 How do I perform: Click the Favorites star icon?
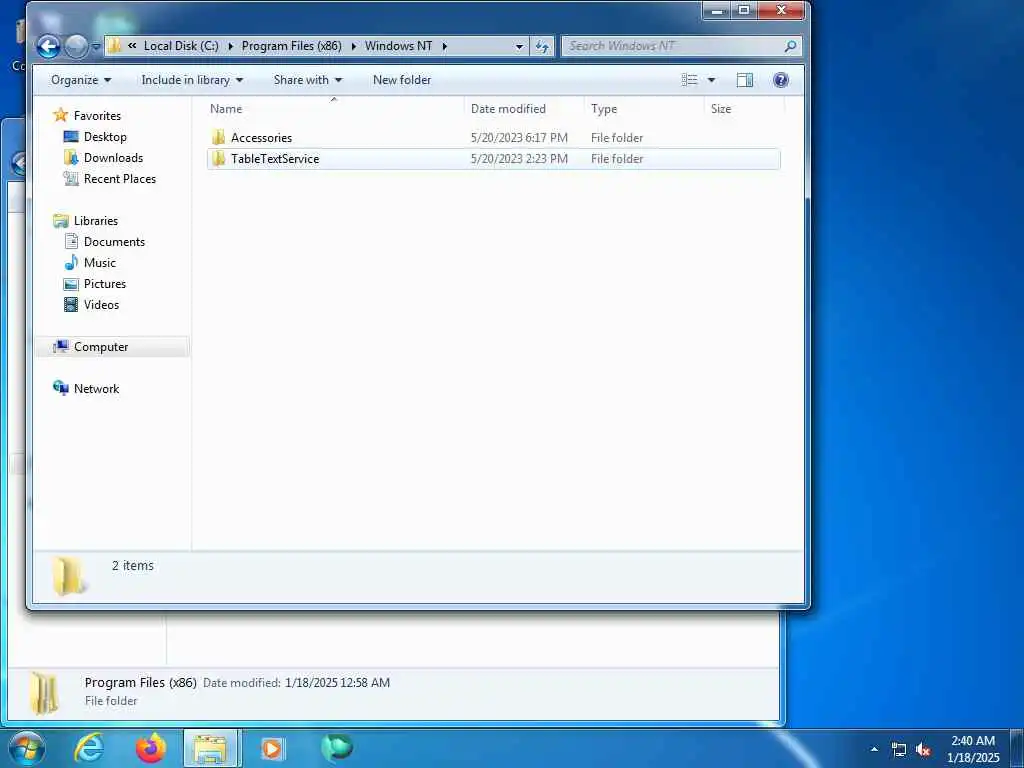[61, 115]
